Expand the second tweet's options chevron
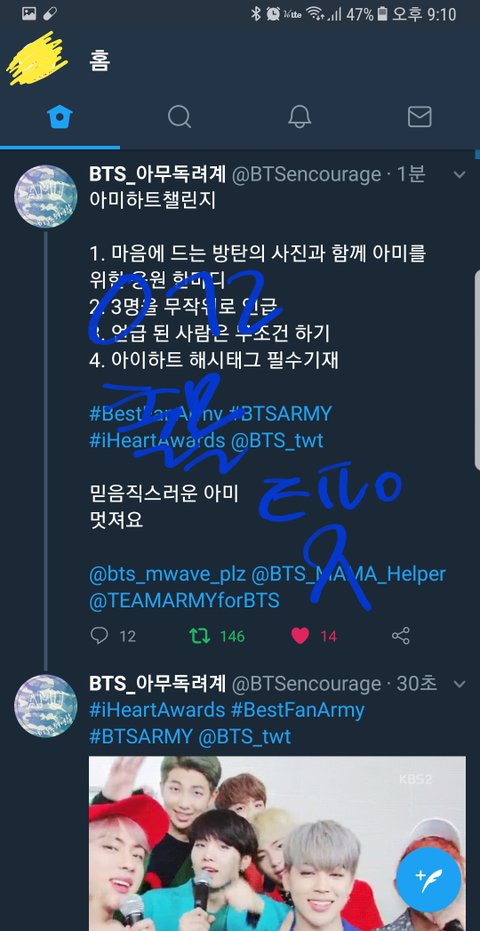This screenshot has width=480, height=931. tap(459, 684)
